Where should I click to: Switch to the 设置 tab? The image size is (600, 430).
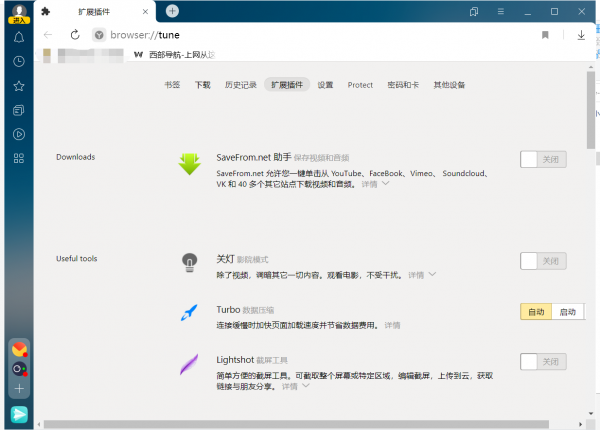pos(325,85)
